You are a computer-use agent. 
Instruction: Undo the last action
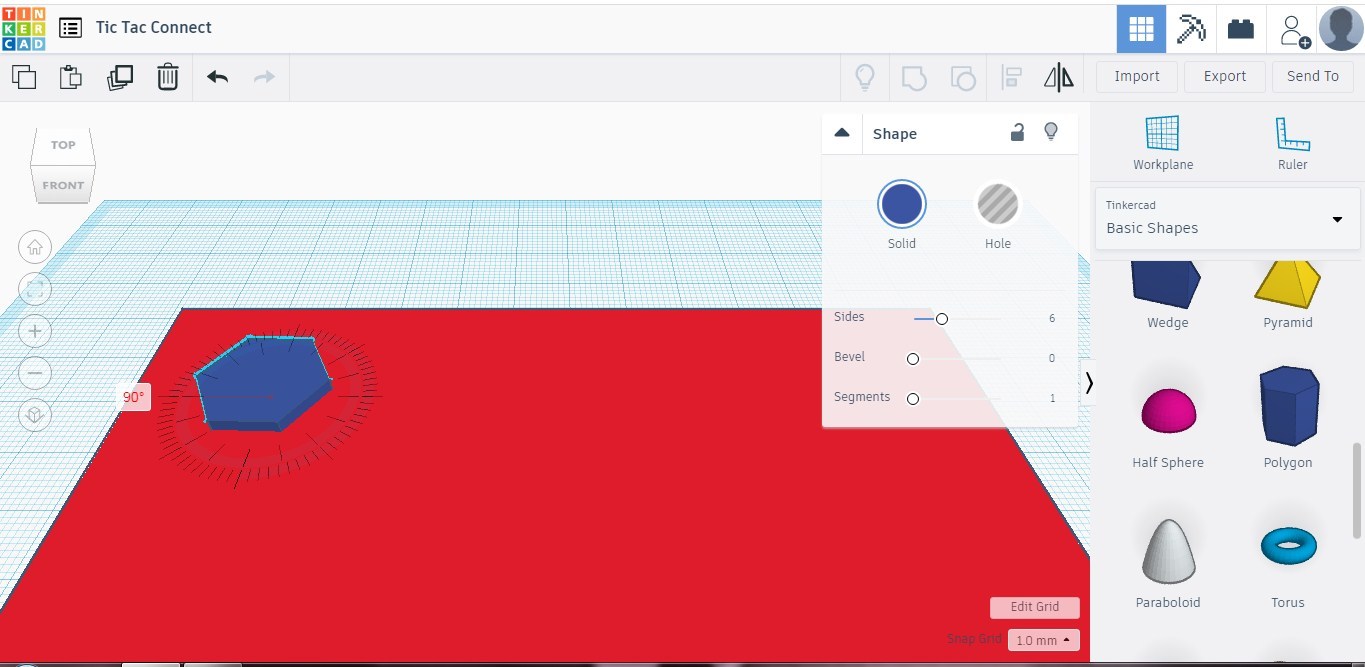click(217, 76)
